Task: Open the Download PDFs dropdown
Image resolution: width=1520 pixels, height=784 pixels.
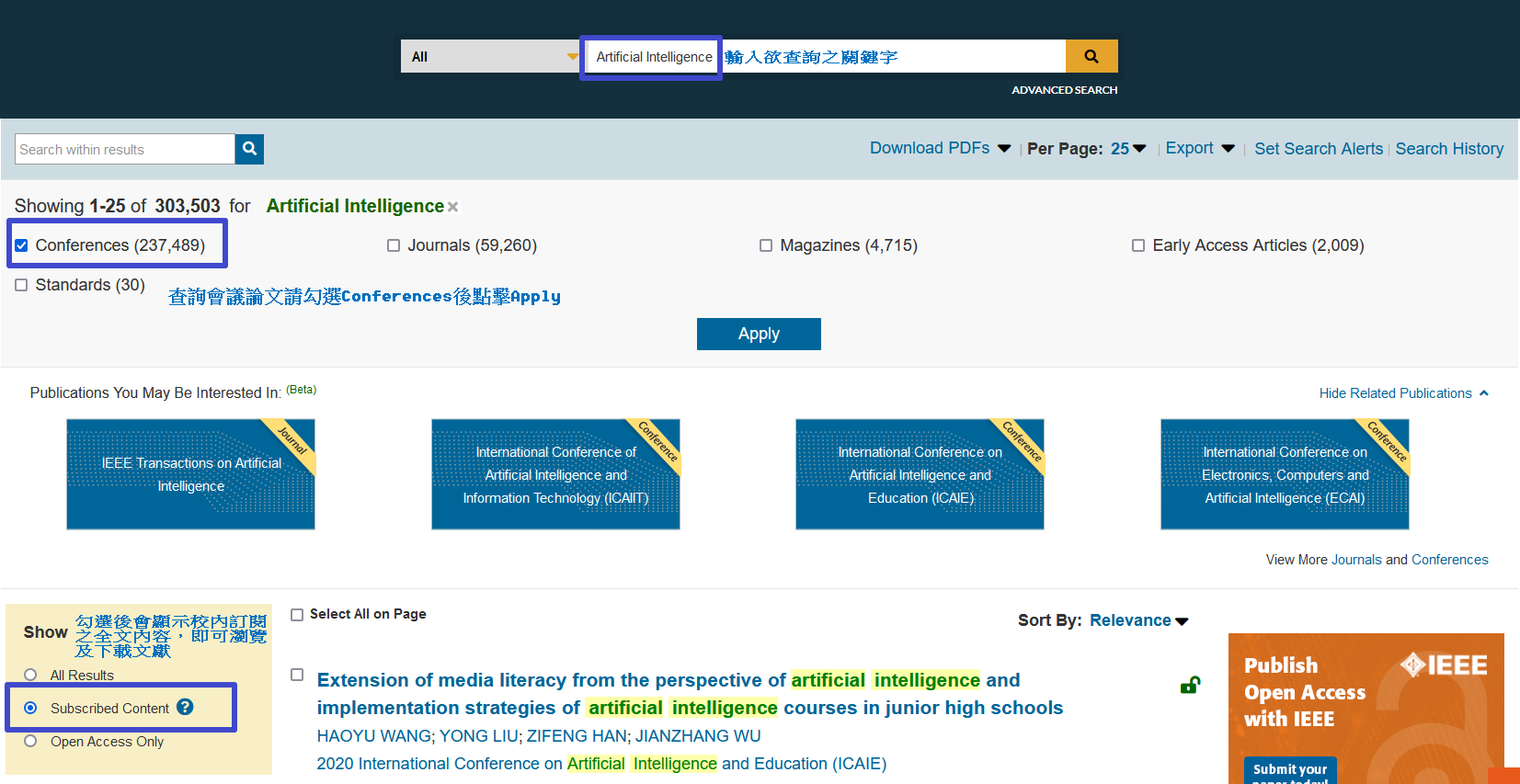Action: click(940, 148)
